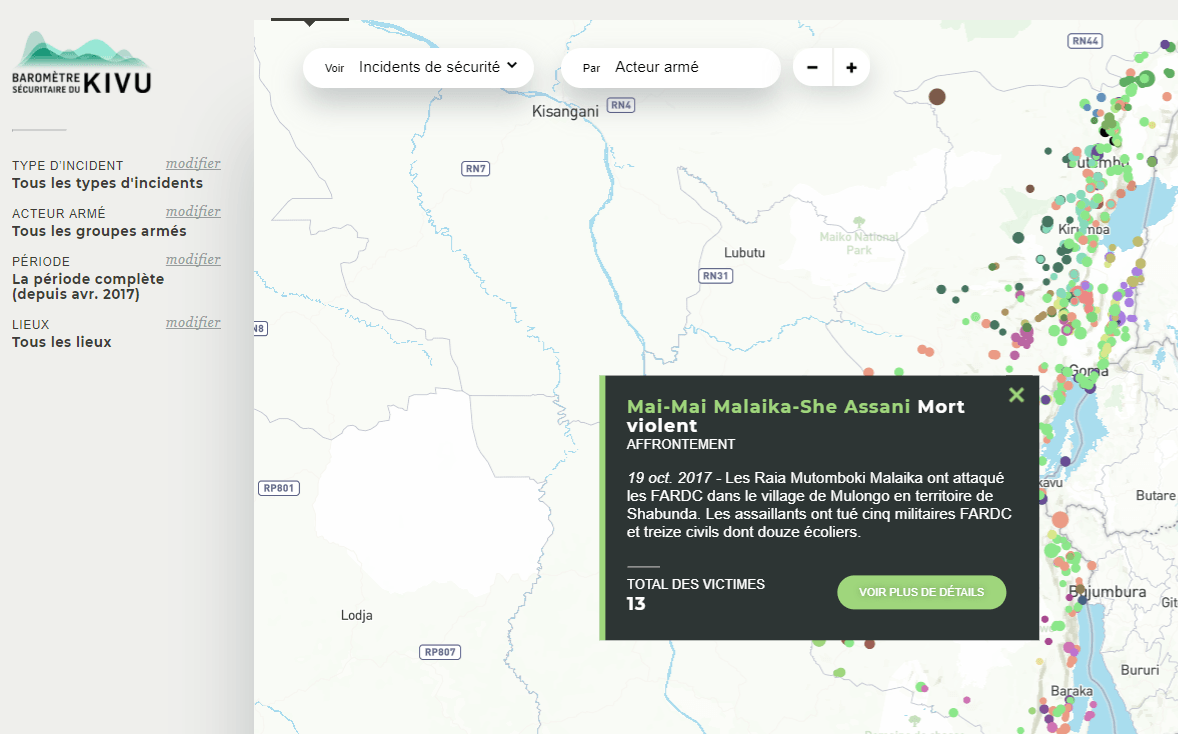This screenshot has width=1178, height=734.
Task: Click the RN31 road shield near Lubutu
Action: [715, 275]
